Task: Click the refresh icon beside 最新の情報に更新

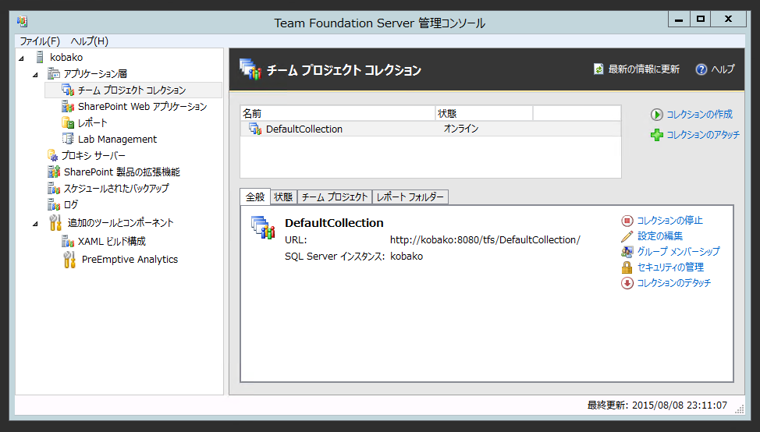Action: coord(599,69)
